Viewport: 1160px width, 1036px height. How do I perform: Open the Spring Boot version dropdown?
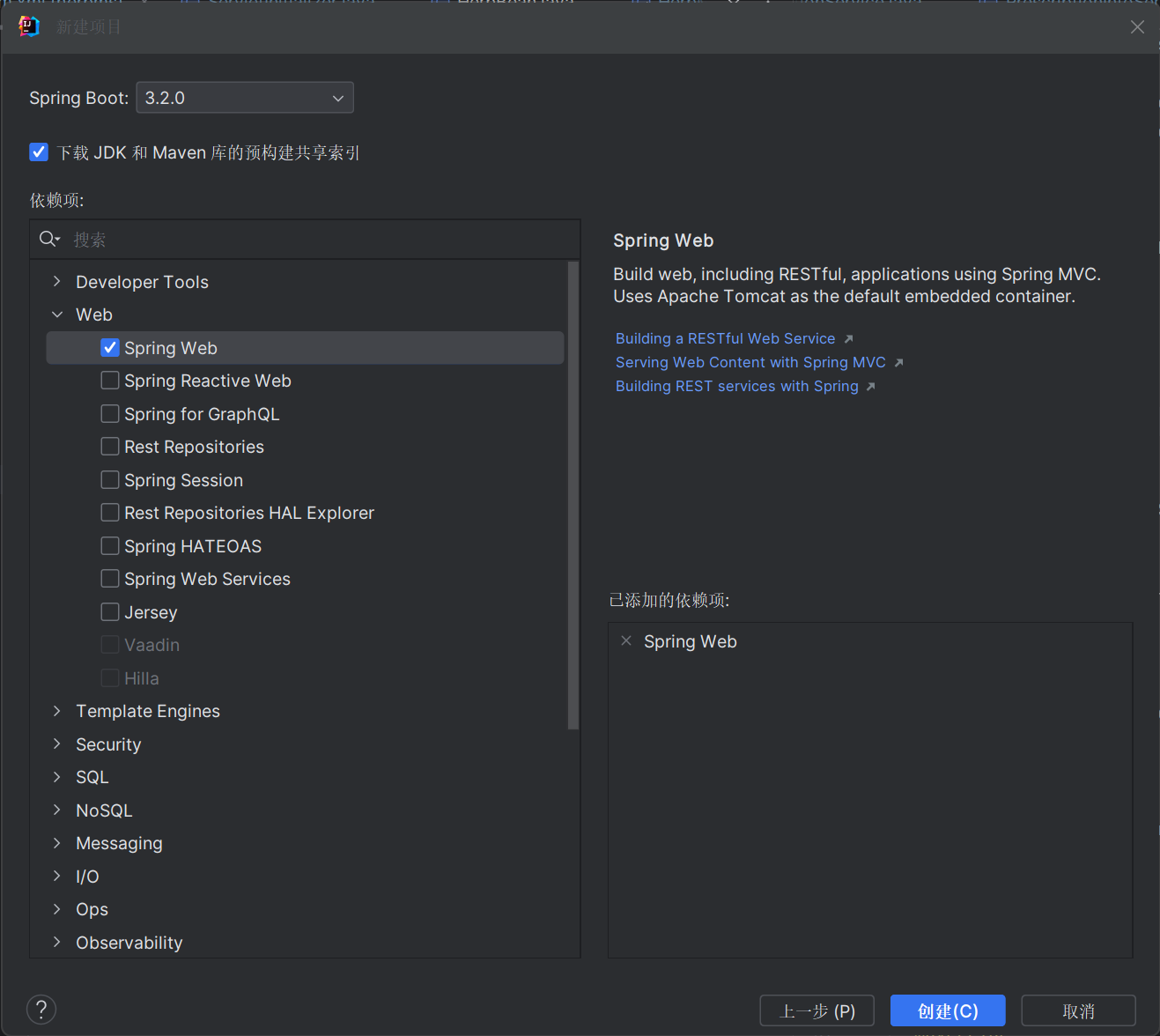245,98
